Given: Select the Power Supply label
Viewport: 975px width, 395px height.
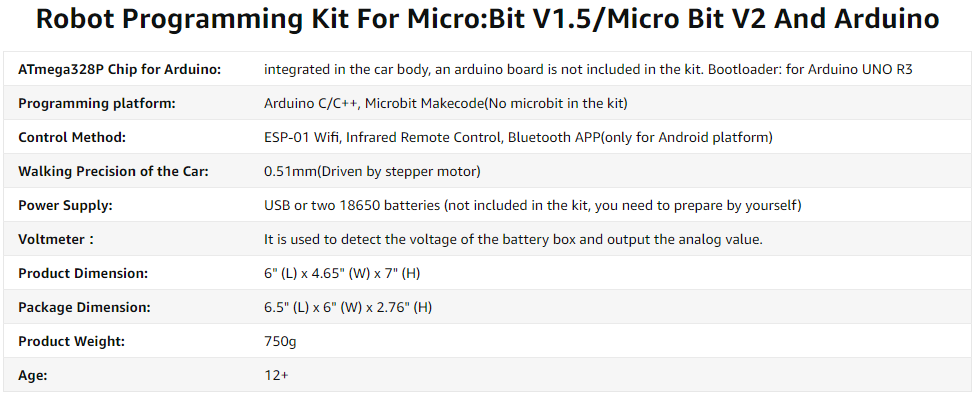Looking at the screenshot, I should coord(65,205).
